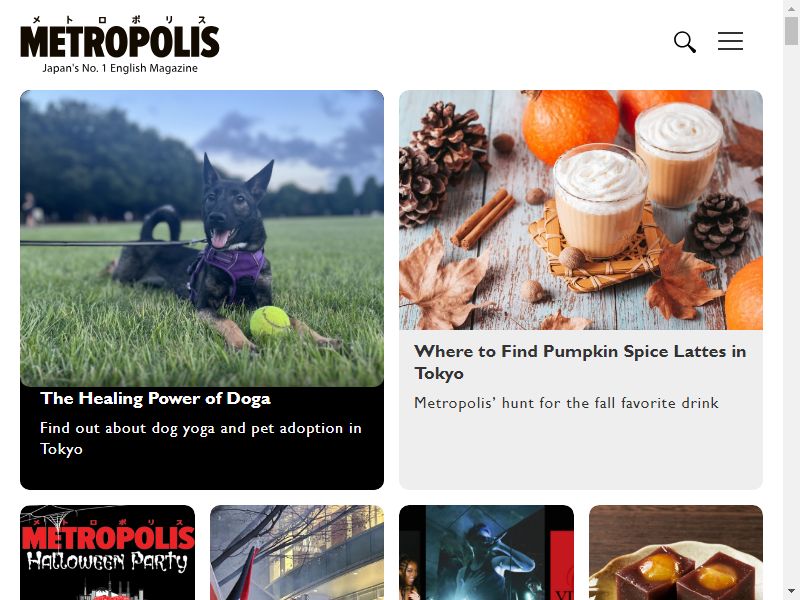The width and height of the screenshot is (800, 600).
Task: Click the scrollbar up arrow
Action: pos(791,6)
